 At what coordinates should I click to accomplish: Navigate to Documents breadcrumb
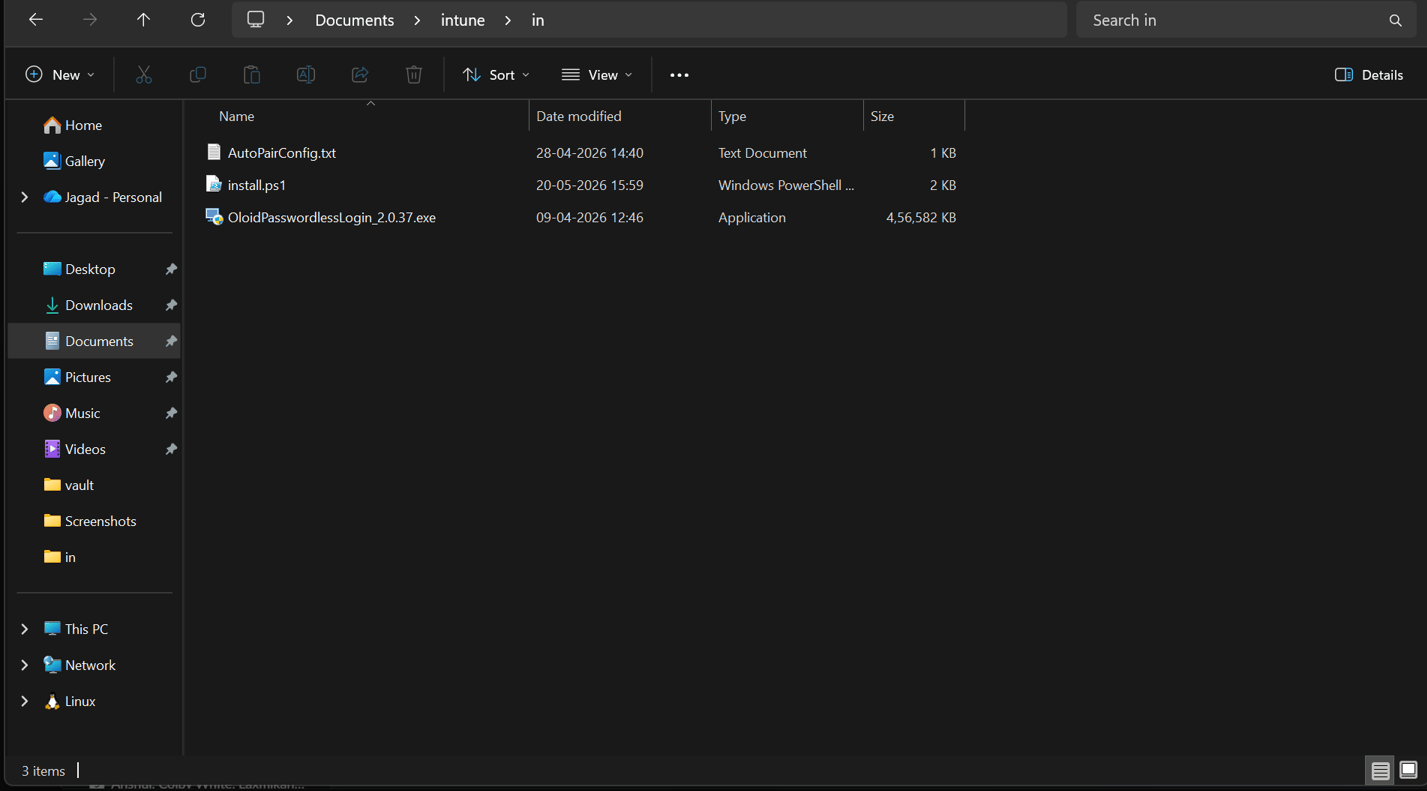354,20
